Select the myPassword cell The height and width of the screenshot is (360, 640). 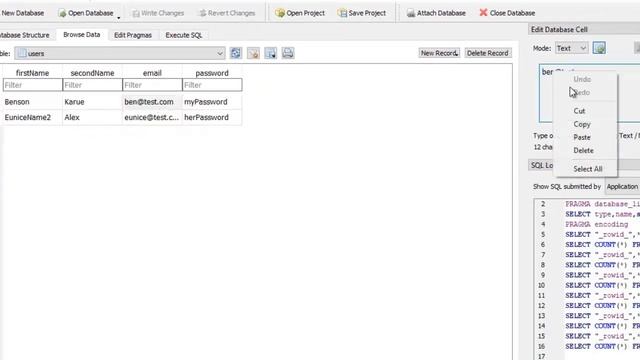[212, 102]
